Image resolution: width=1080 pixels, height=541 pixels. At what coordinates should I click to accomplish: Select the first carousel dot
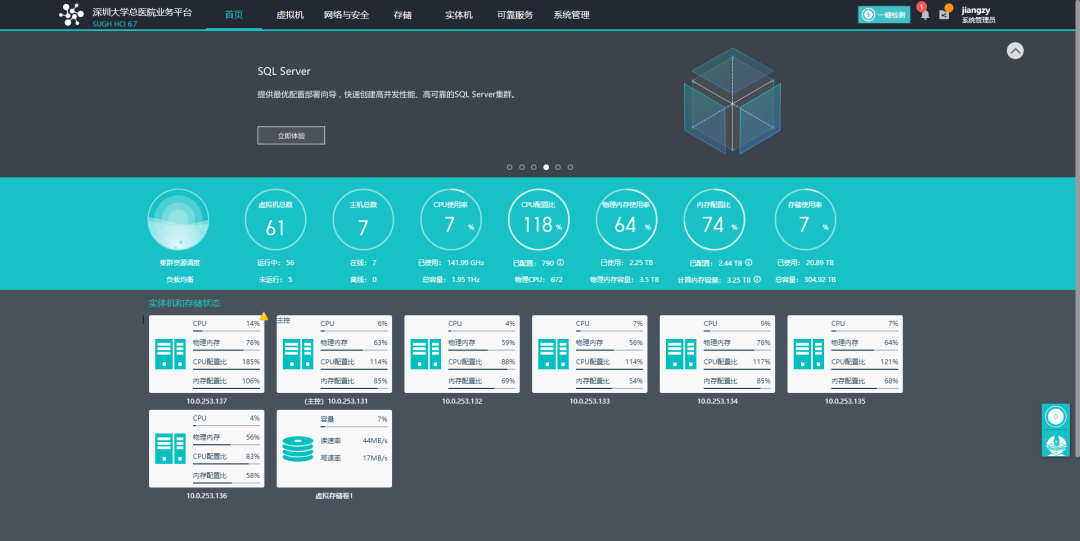(510, 167)
